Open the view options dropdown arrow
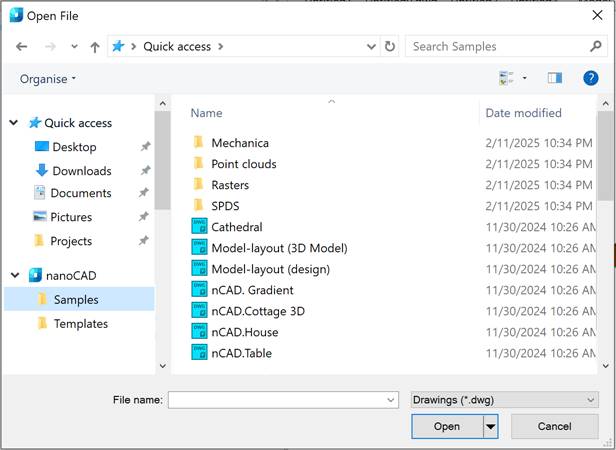Screen dimensions: 616x450 click(x=524, y=78)
